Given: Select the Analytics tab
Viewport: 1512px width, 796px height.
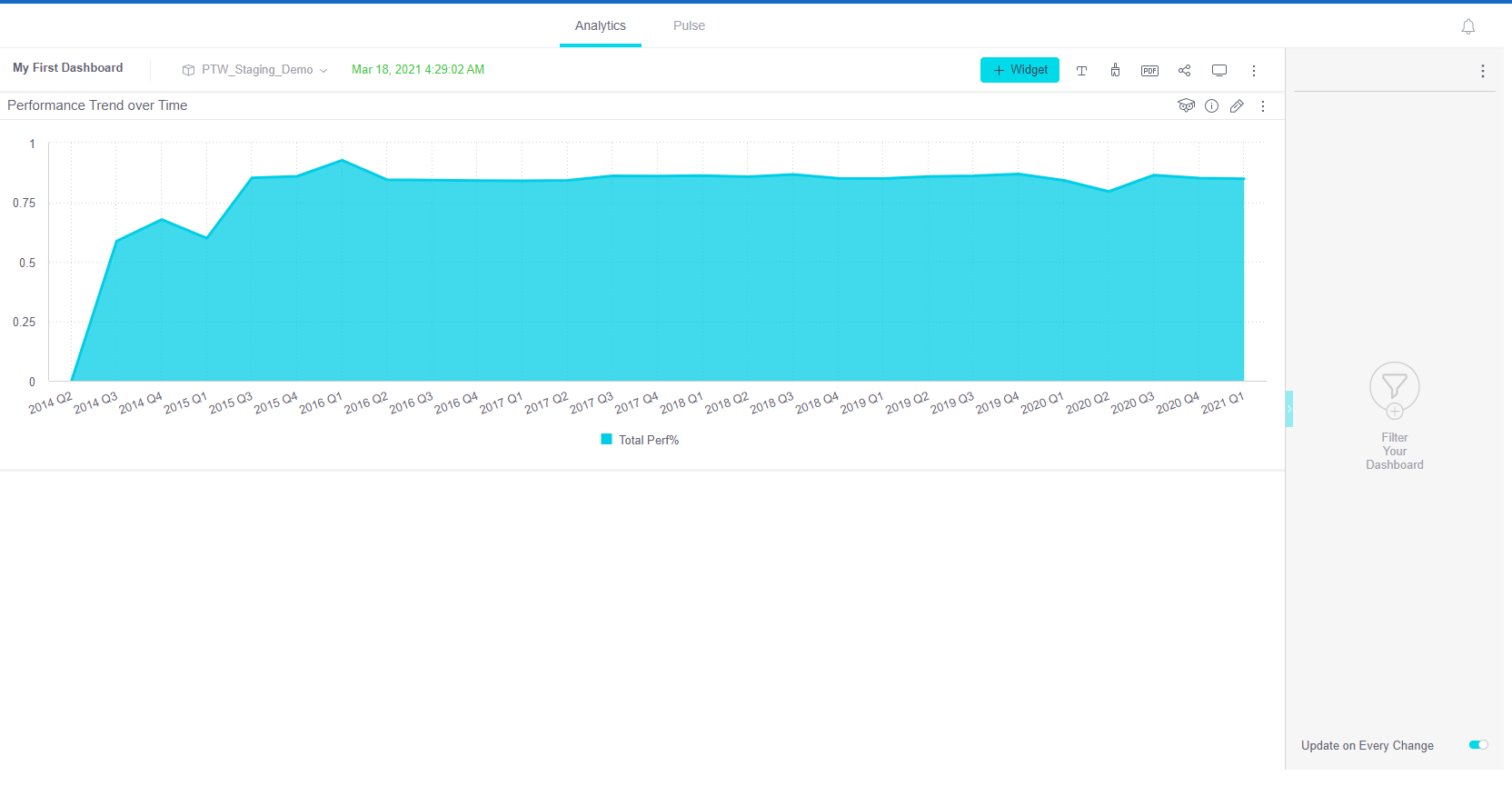Looking at the screenshot, I should click(x=600, y=25).
